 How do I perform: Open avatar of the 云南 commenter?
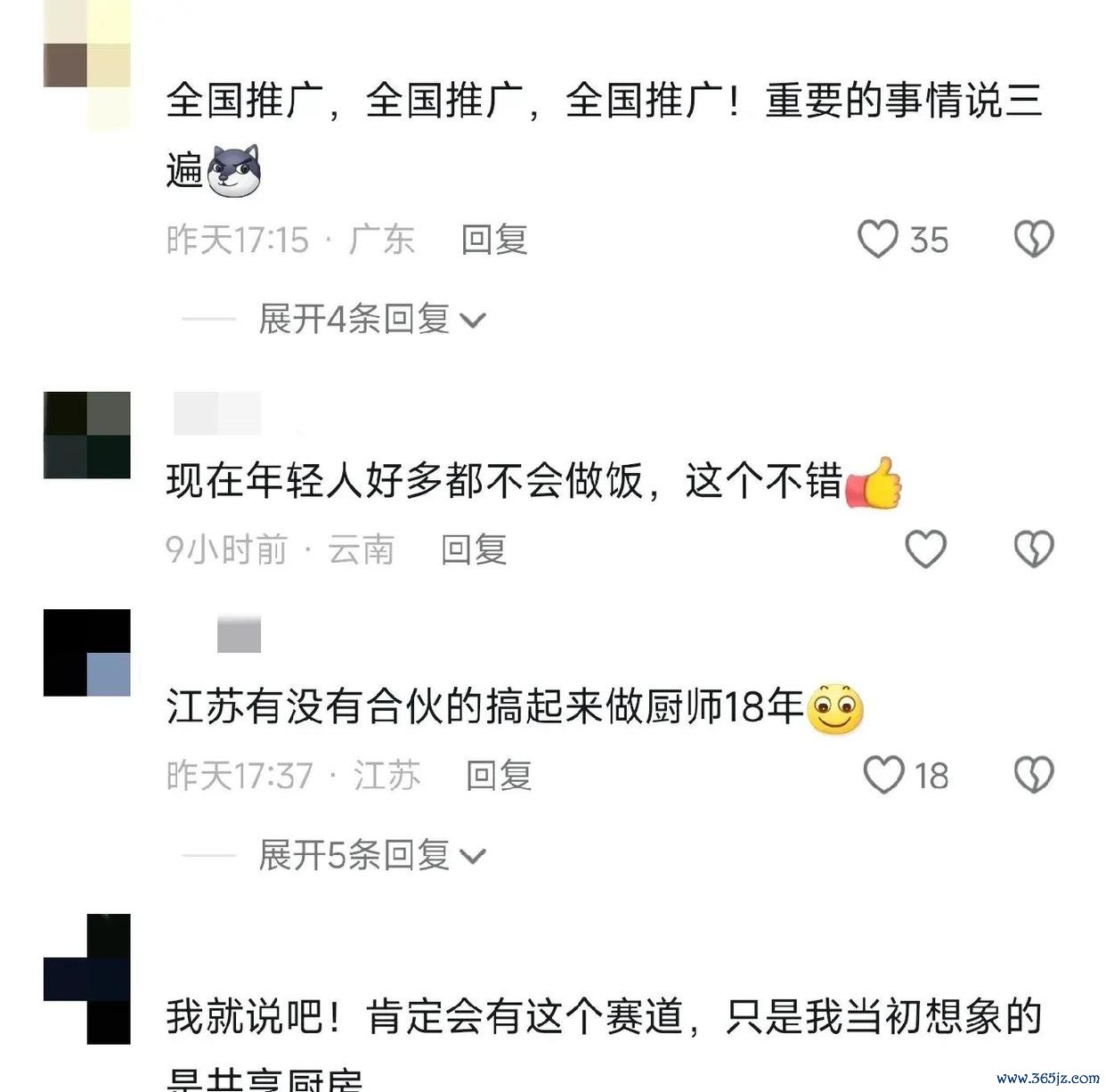pos(87,435)
